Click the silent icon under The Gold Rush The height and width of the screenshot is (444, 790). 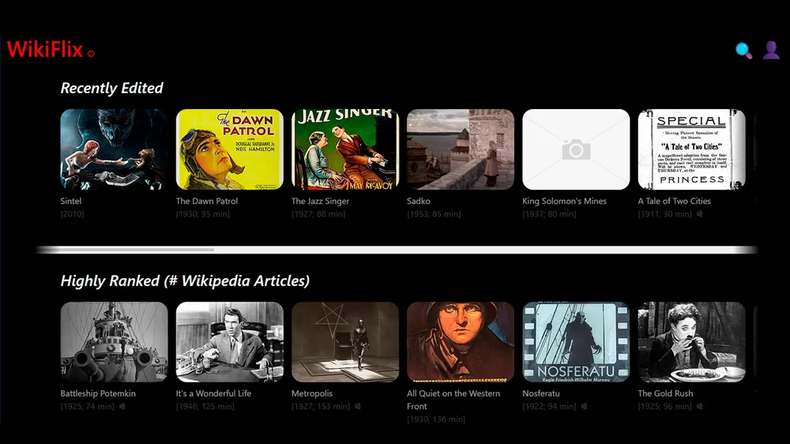pos(700,406)
